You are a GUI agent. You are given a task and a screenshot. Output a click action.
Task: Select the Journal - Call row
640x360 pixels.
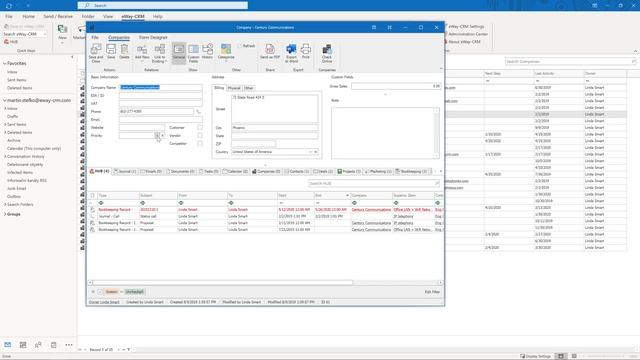pos(266,216)
